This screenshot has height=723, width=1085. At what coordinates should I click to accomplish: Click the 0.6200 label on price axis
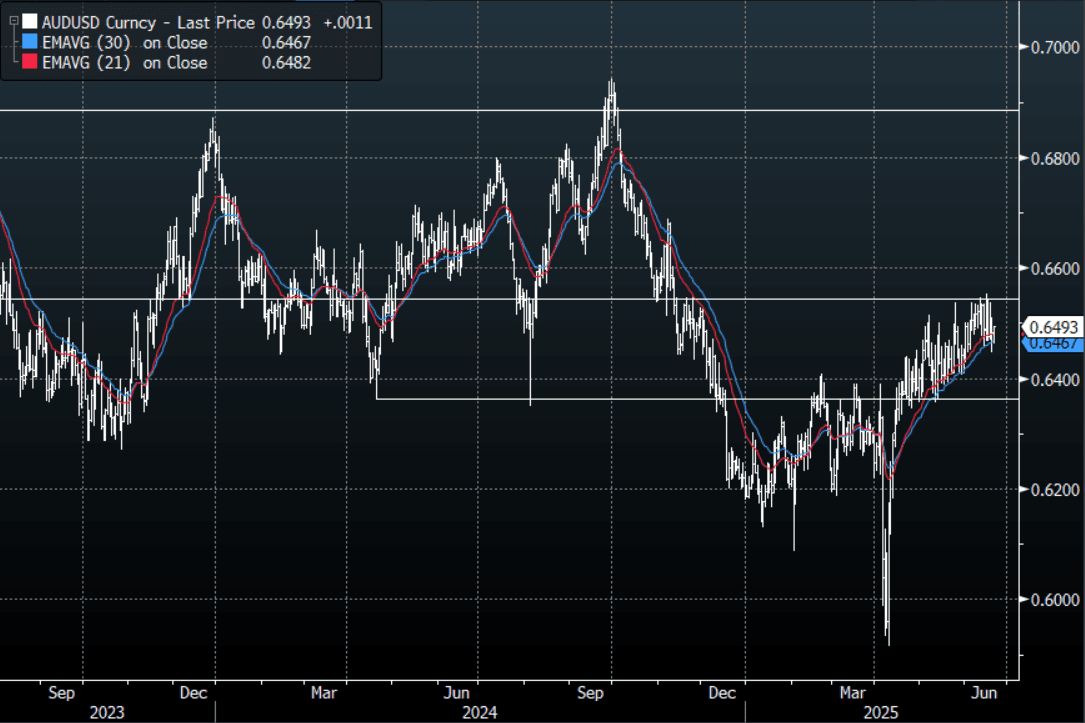coord(1052,490)
